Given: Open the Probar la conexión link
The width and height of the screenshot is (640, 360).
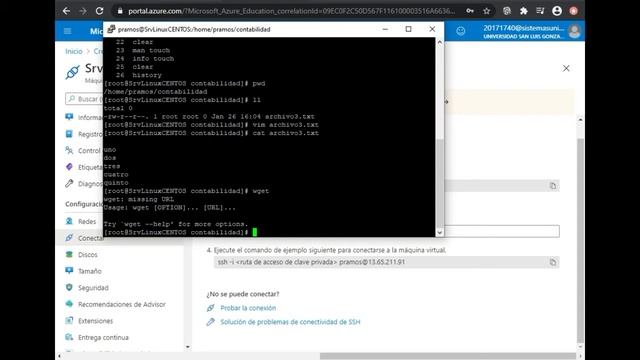Looking at the screenshot, I should 248,308.
